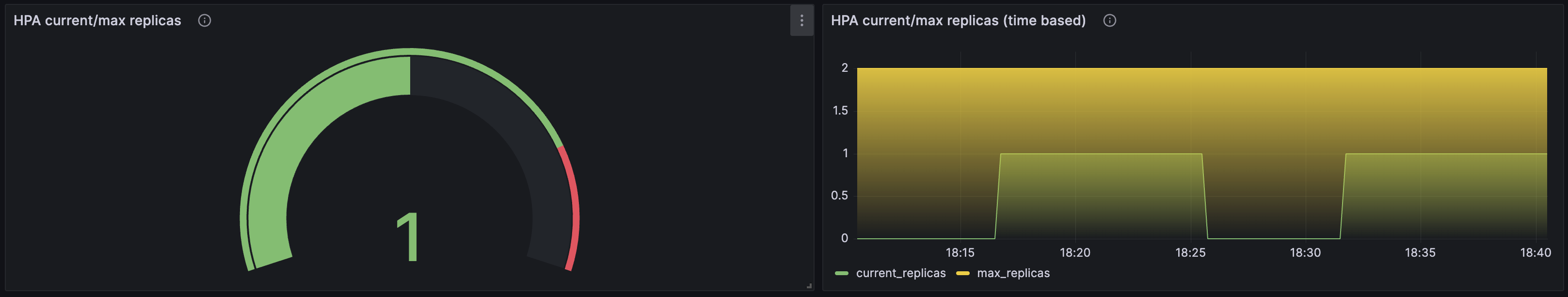Image resolution: width=1568 pixels, height=297 pixels.
Task: Click the 18:15 time axis label
Action: (x=960, y=252)
